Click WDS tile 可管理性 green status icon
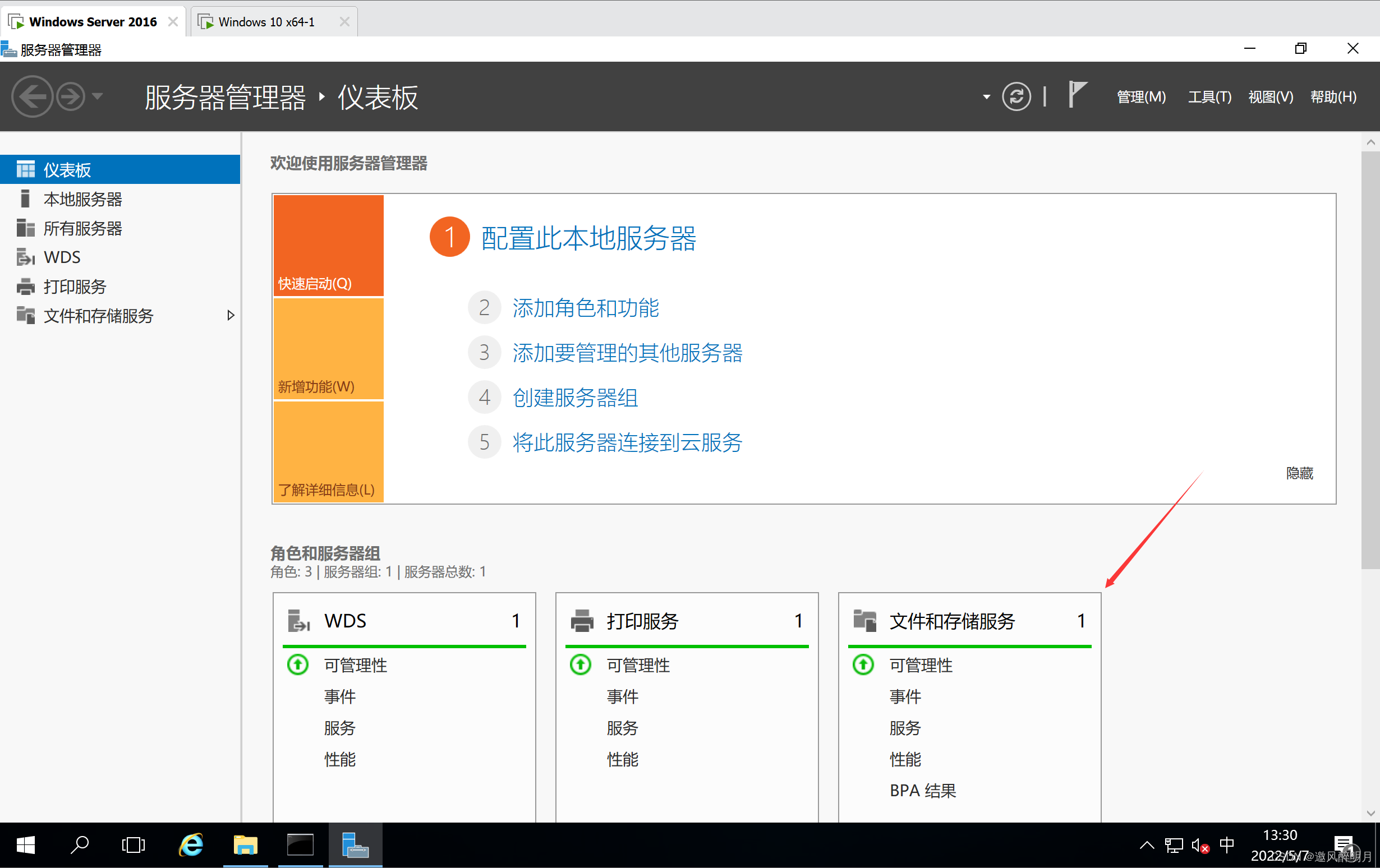The width and height of the screenshot is (1380, 868). (x=298, y=665)
